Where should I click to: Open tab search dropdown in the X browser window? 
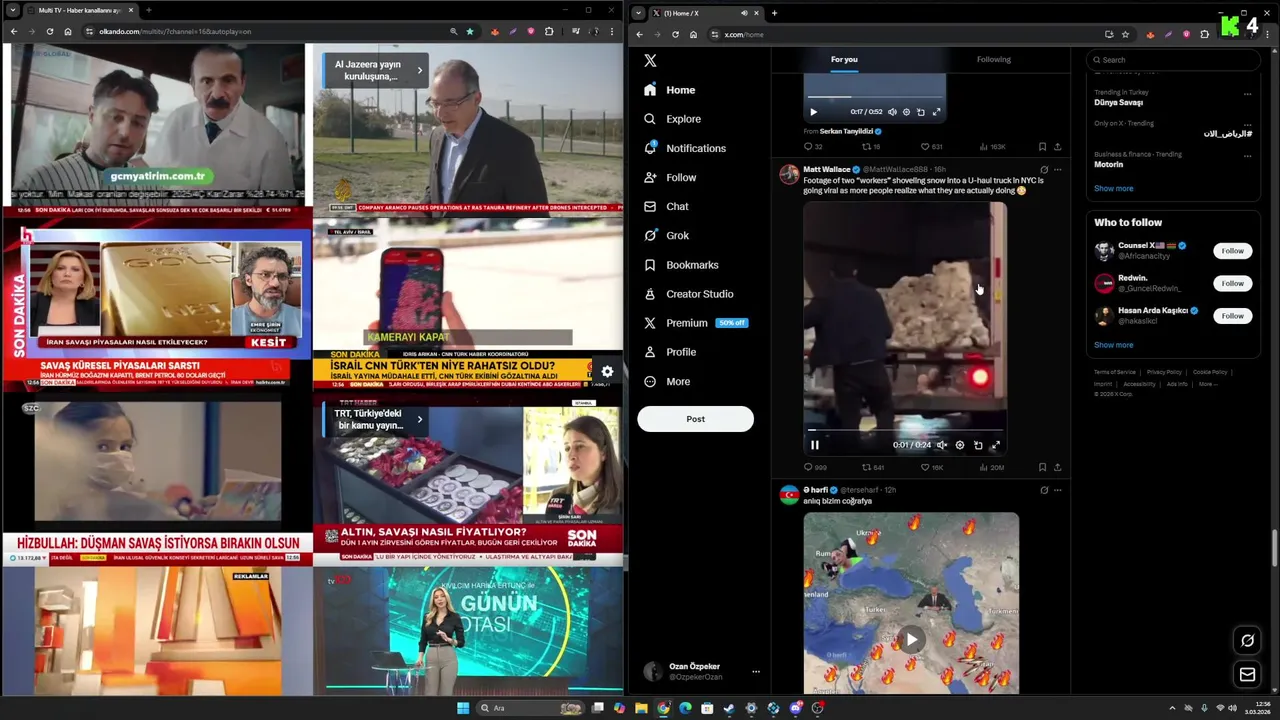(638, 13)
